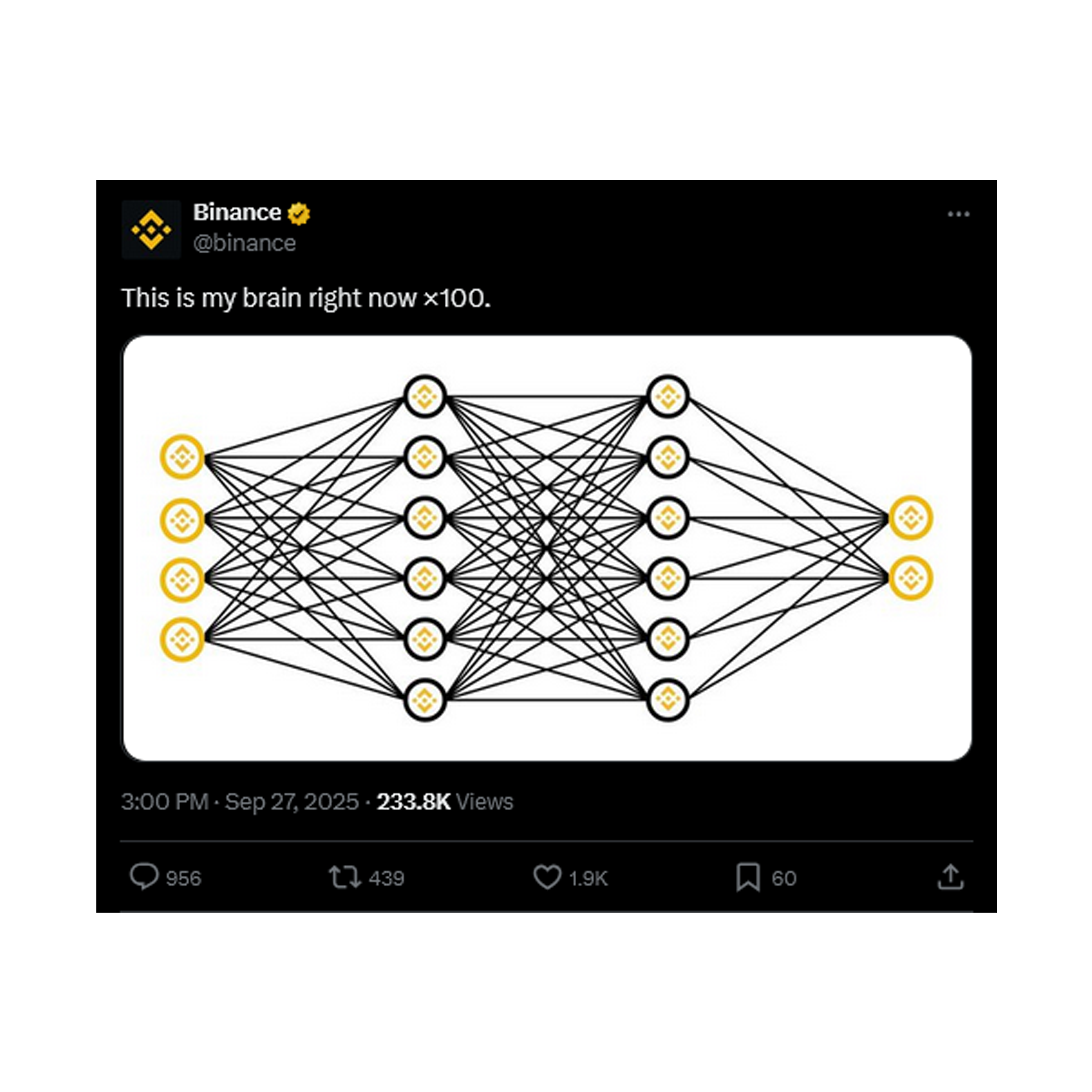Click the 3:00 PM Sep 27, 2025 timestamp
Viewport: 1092px width, 1092px height.
[x=240, y=802]
